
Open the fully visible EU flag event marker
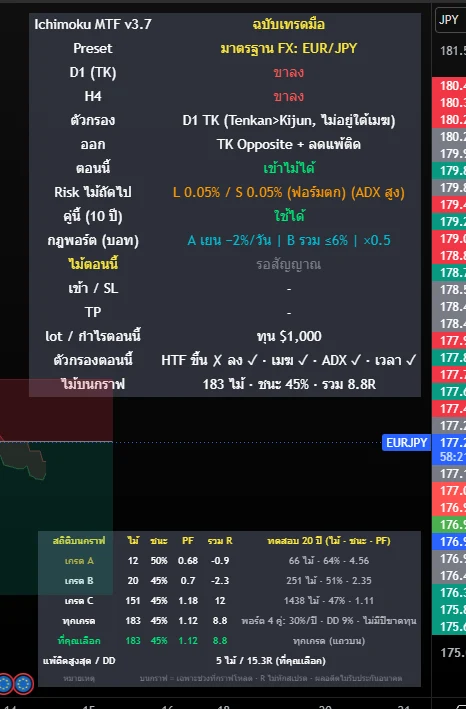pyautogui.click(x=23, y=684)
